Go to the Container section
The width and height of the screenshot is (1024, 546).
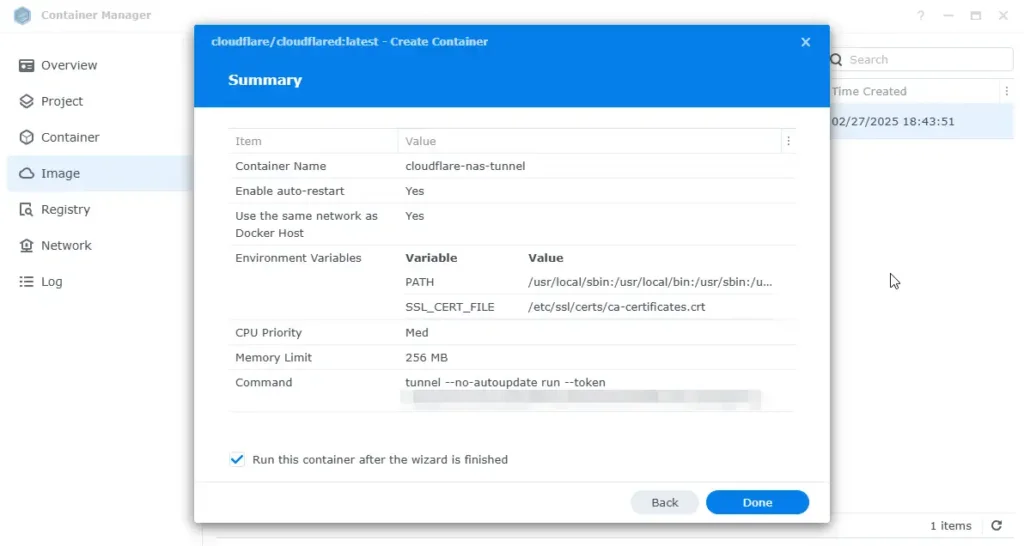pos(99,137)
